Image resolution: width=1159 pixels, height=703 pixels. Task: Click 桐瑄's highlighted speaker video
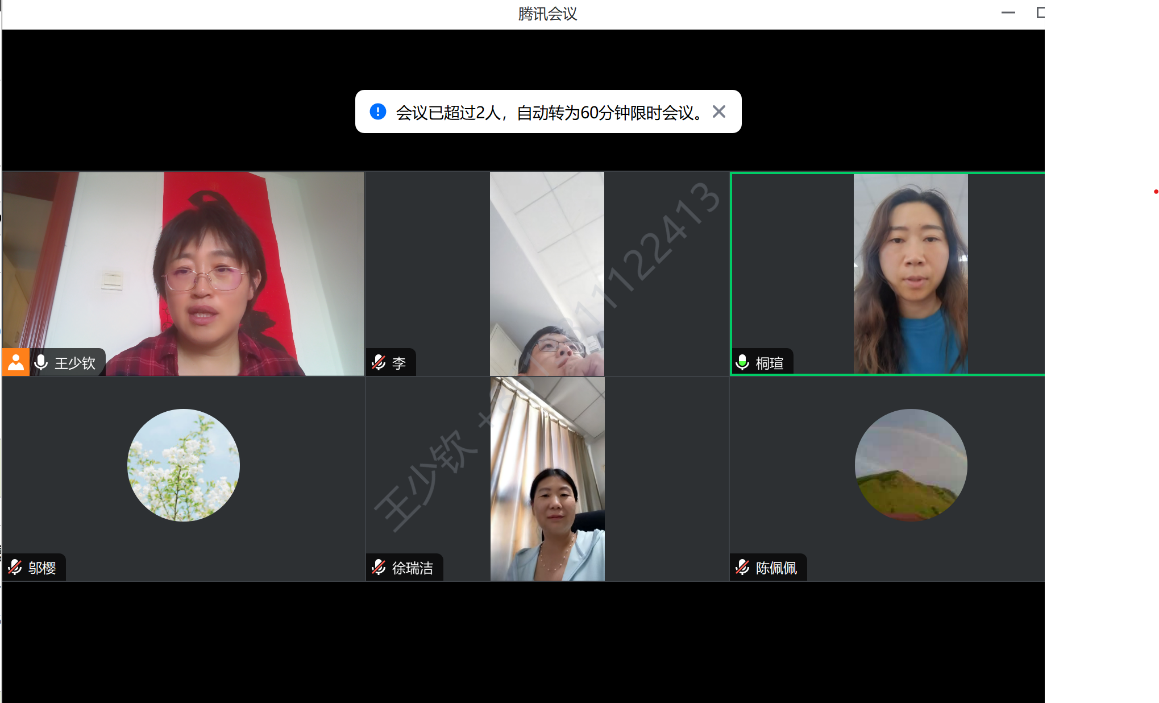click(910, 270)
